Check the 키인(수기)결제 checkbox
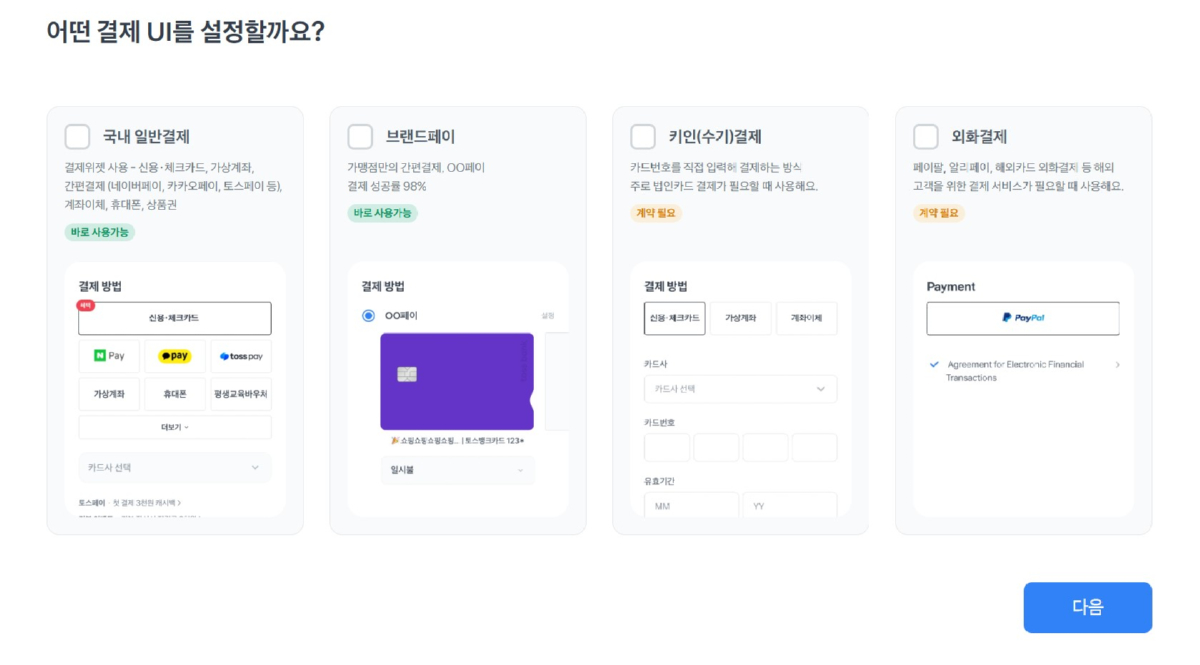The image size is (1200, 665). point(643,137)
